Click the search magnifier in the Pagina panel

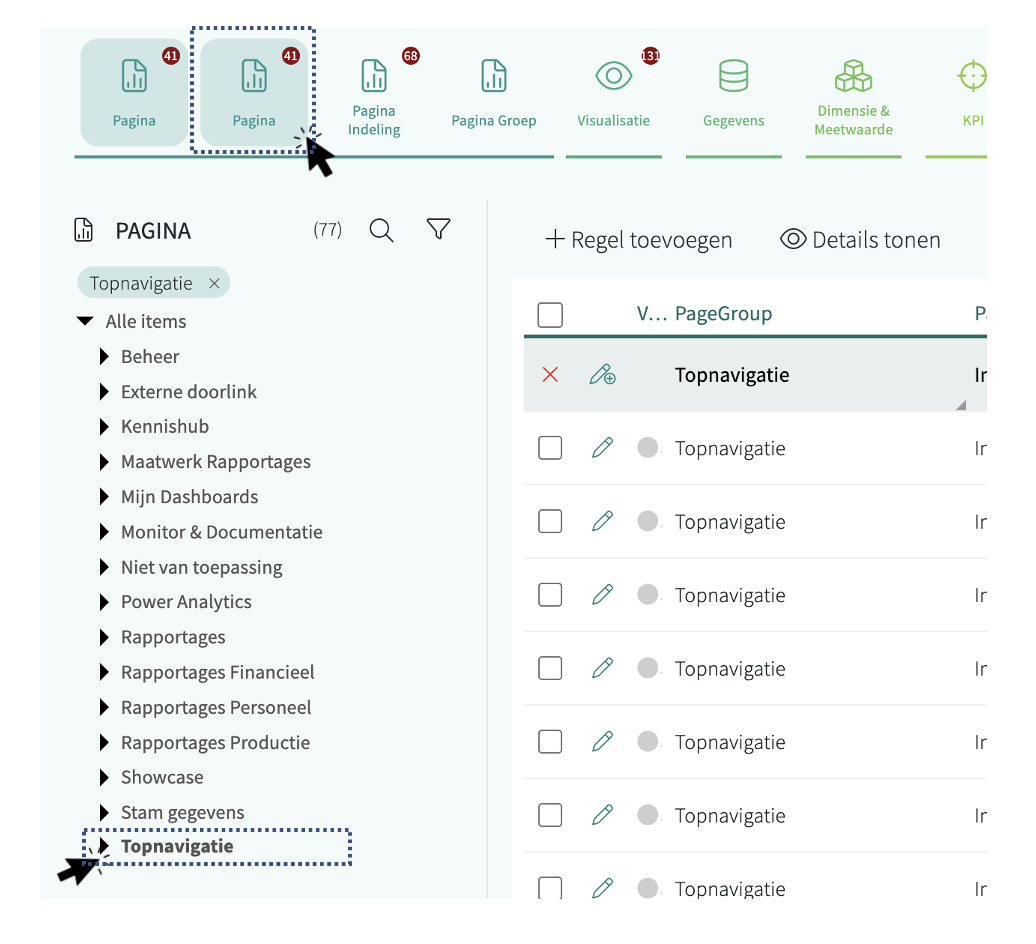[381, 230]
